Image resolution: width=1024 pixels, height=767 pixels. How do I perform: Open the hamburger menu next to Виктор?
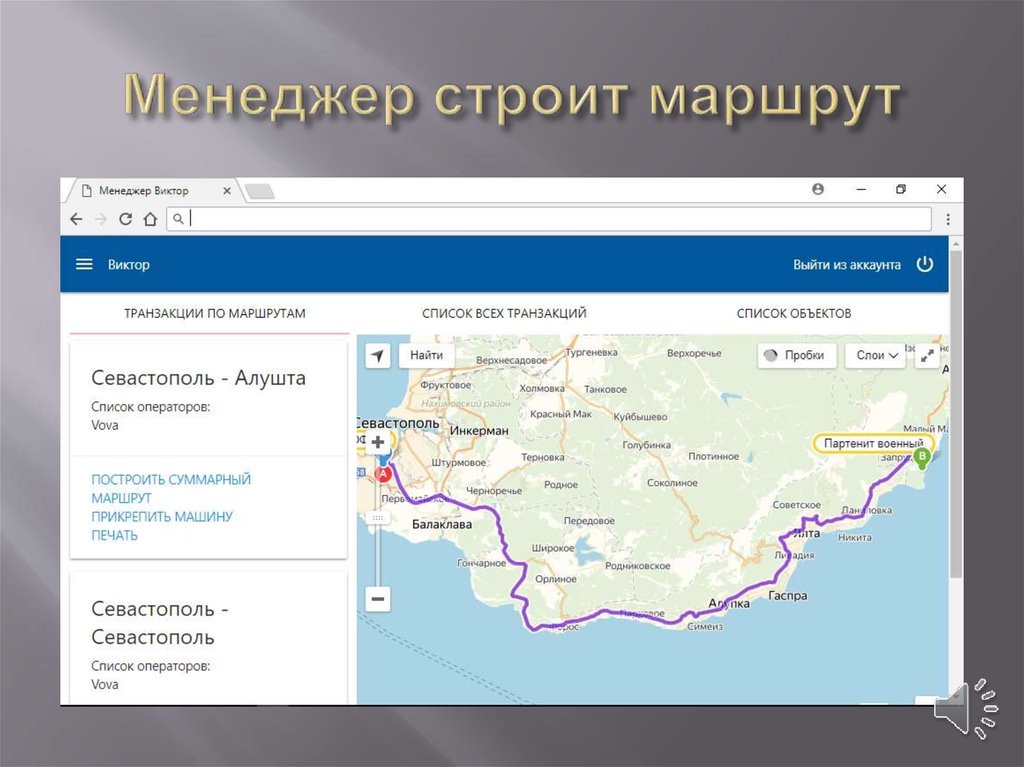83,264
